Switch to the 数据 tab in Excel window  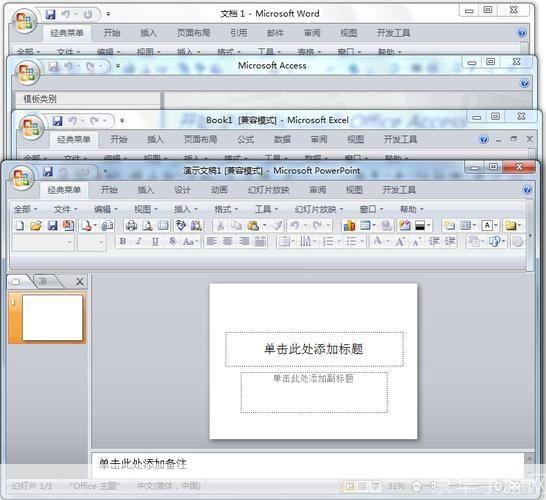(282, 140)
